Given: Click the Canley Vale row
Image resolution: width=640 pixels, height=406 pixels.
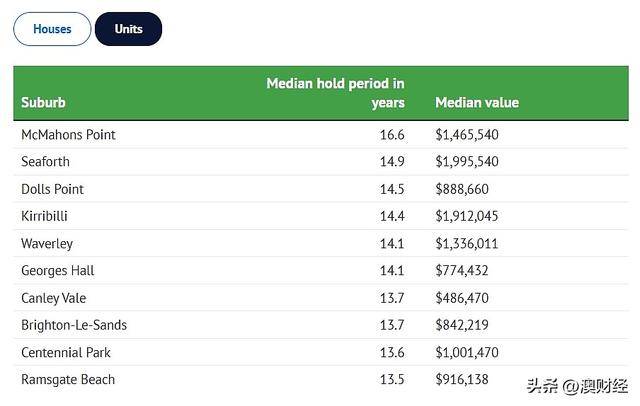Looking at the screenshot, I should 321,298.
